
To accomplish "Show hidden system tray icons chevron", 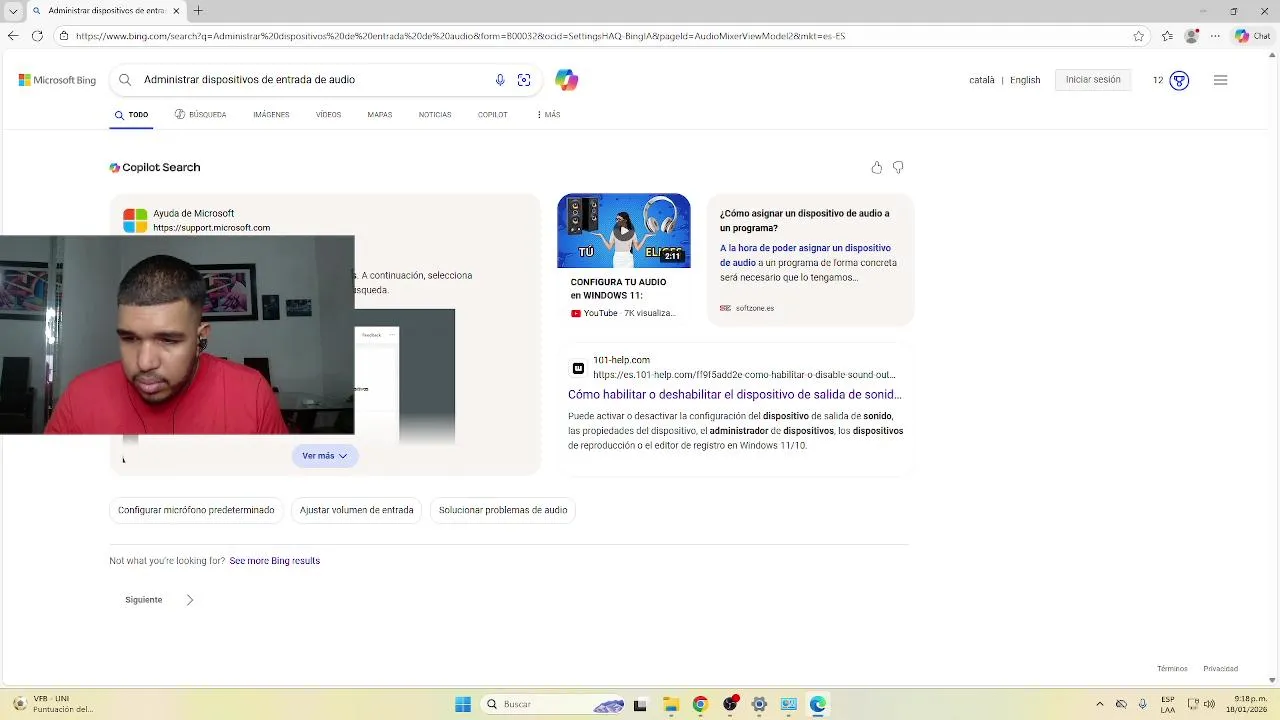I will click(x=1100, y=704).
